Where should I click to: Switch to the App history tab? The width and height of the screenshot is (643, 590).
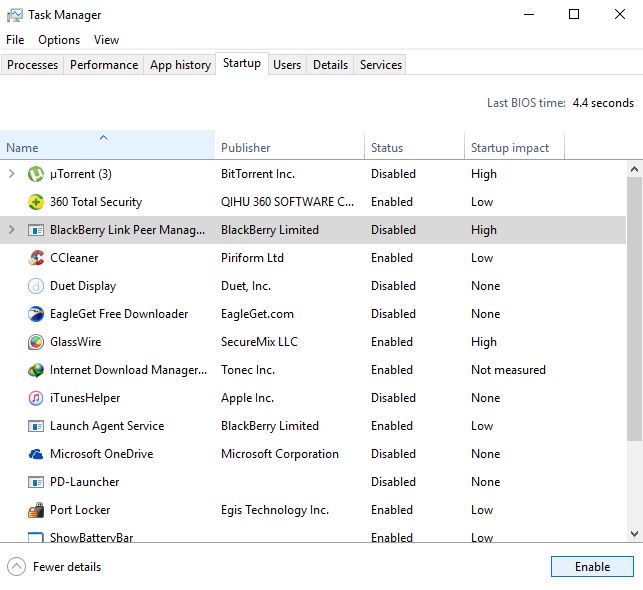pos(180,65)
